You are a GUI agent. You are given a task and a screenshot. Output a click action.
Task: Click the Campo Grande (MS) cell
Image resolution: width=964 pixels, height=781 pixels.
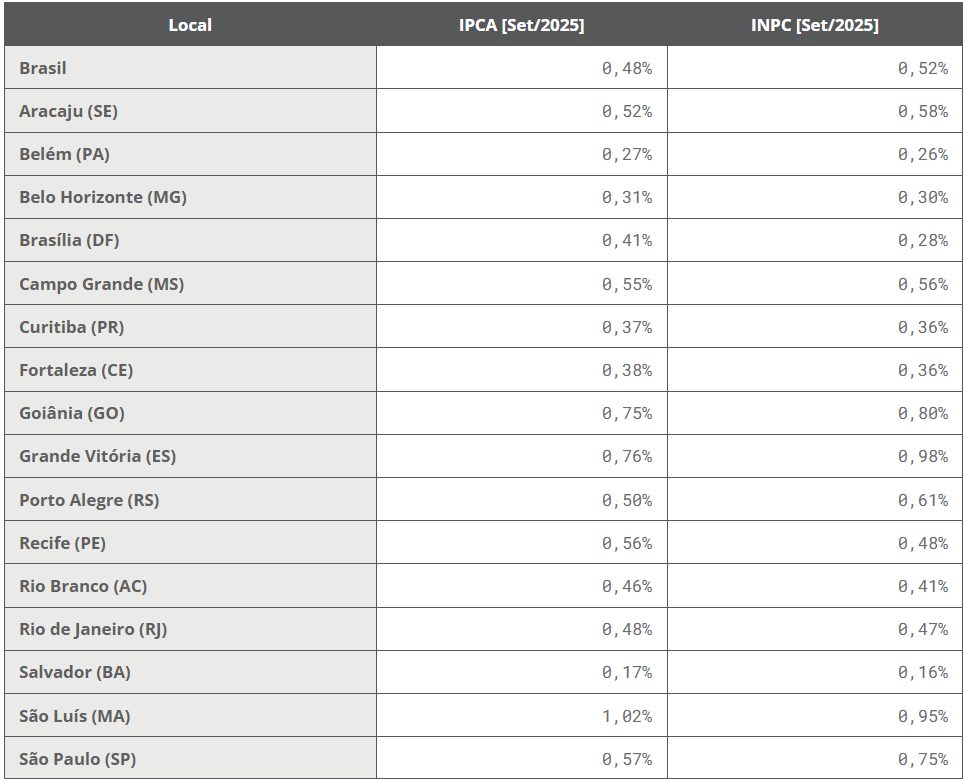(101, 284)
